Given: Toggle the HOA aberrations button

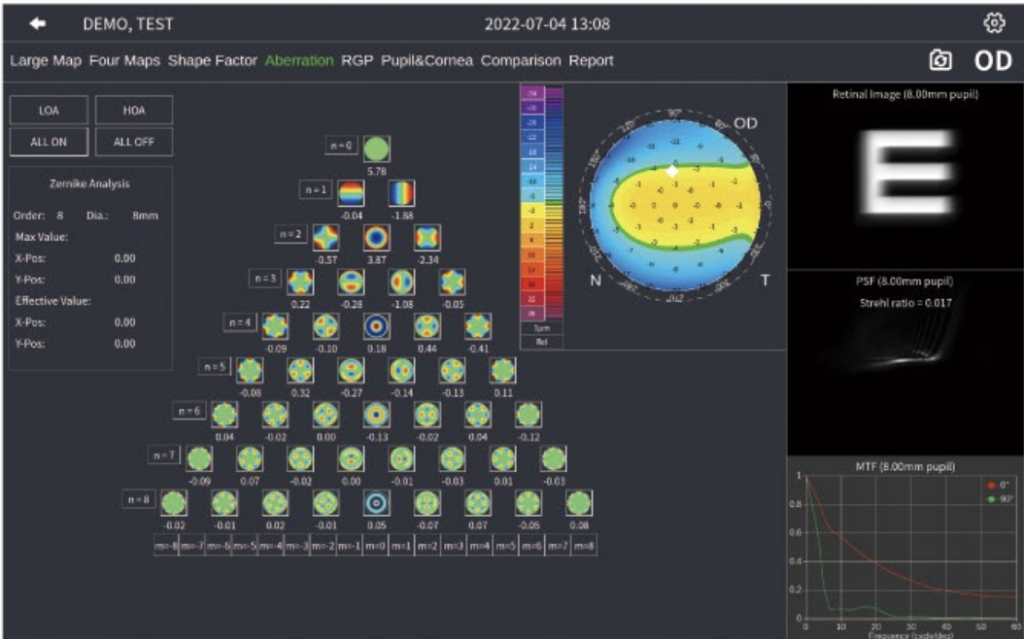Looking at the screenshot, I should pos(134,110).
